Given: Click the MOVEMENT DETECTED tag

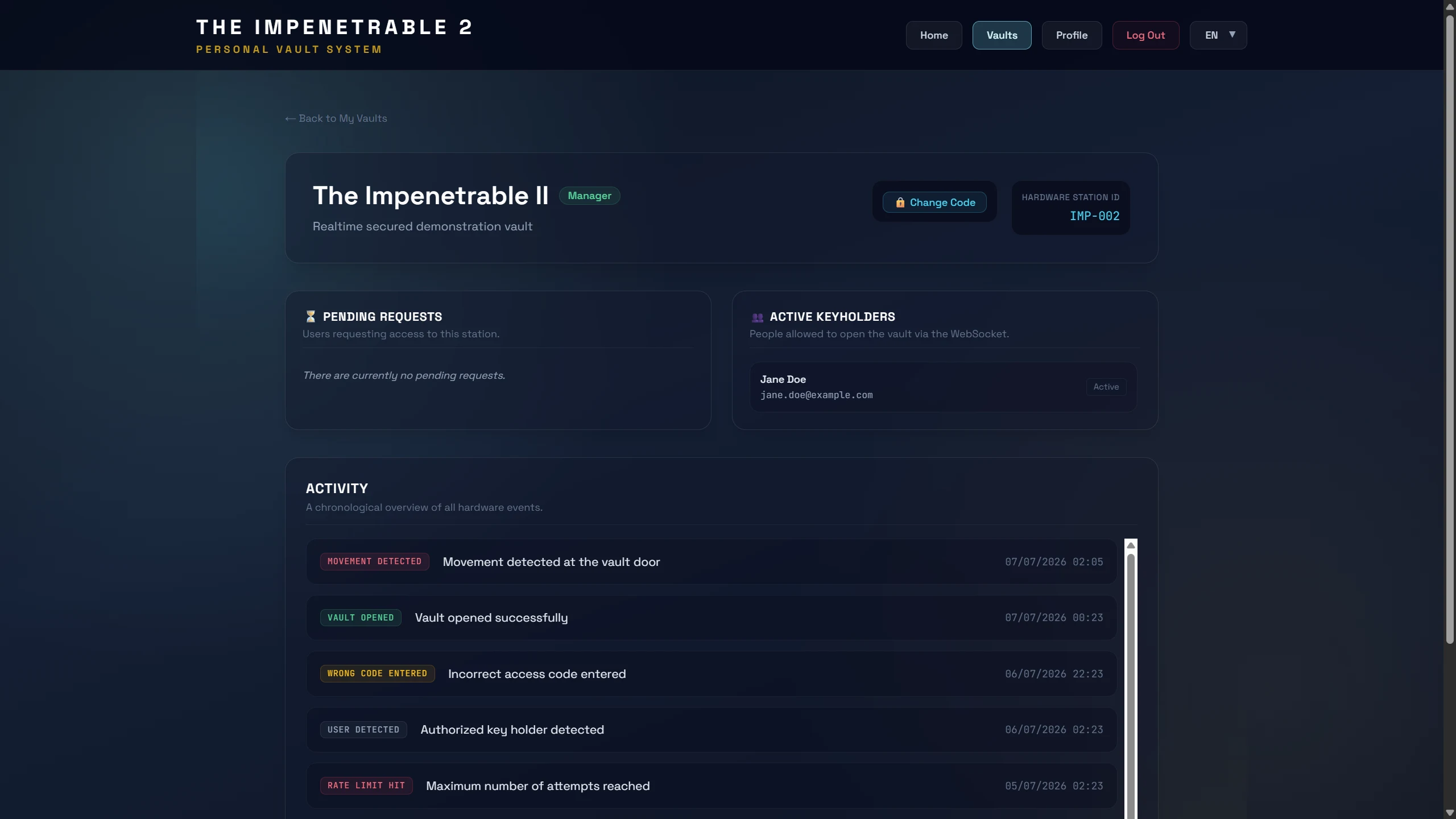Looking at the screenshot, I should click(374, 561).
